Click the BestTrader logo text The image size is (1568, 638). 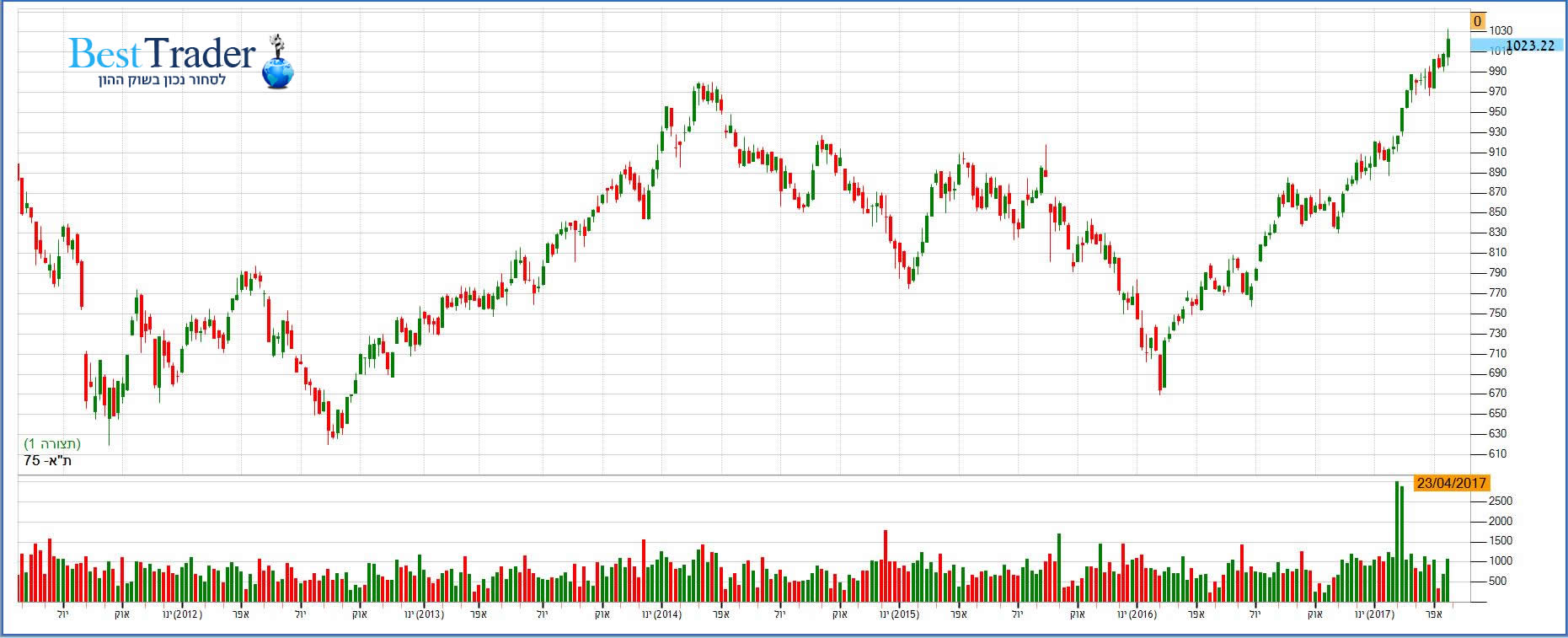162,55
